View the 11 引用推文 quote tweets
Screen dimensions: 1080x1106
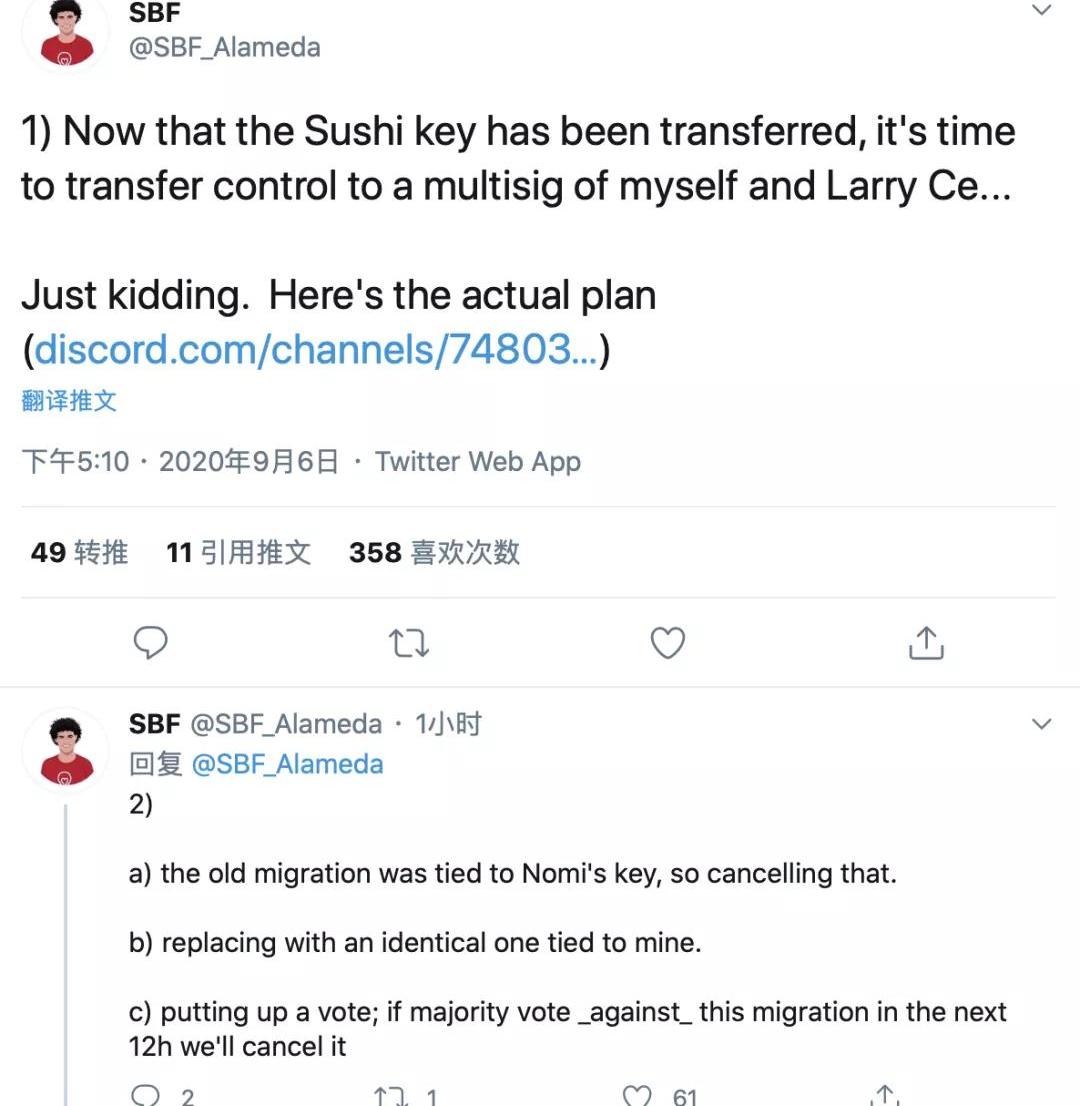click(238, 552)
